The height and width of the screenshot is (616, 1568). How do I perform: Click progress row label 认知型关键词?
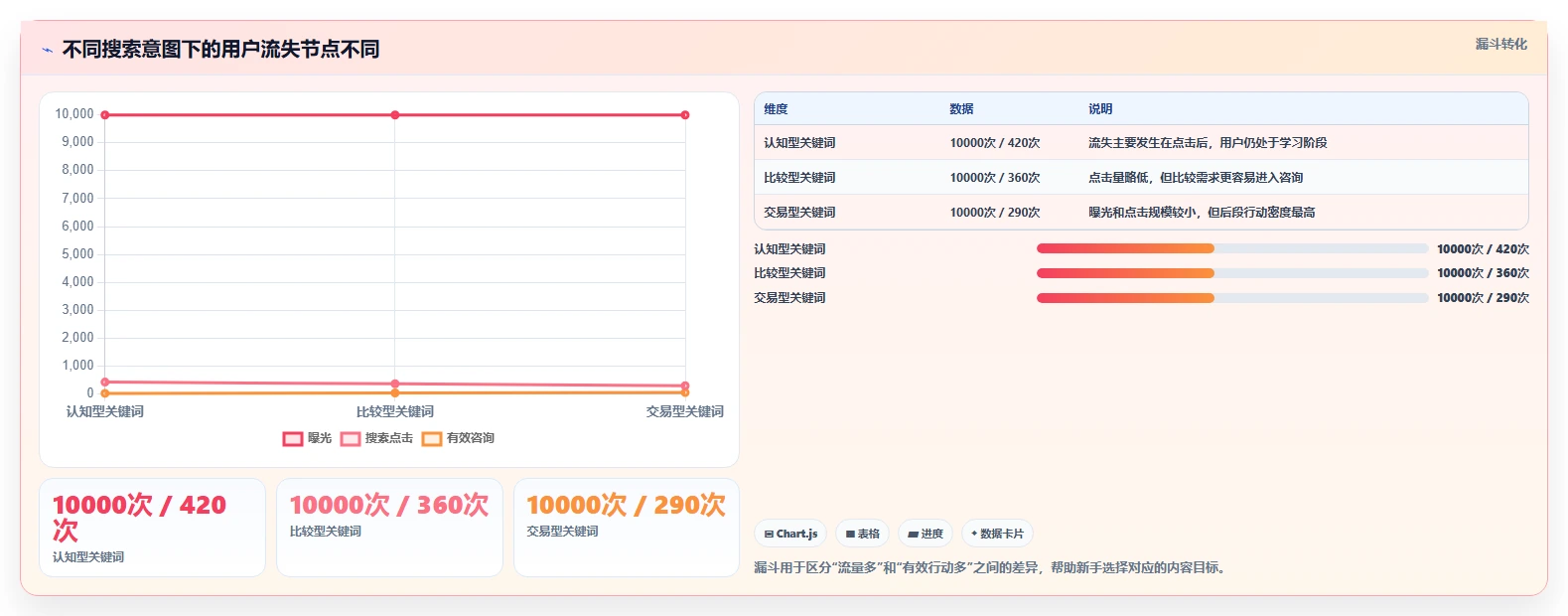click(789, 249)
